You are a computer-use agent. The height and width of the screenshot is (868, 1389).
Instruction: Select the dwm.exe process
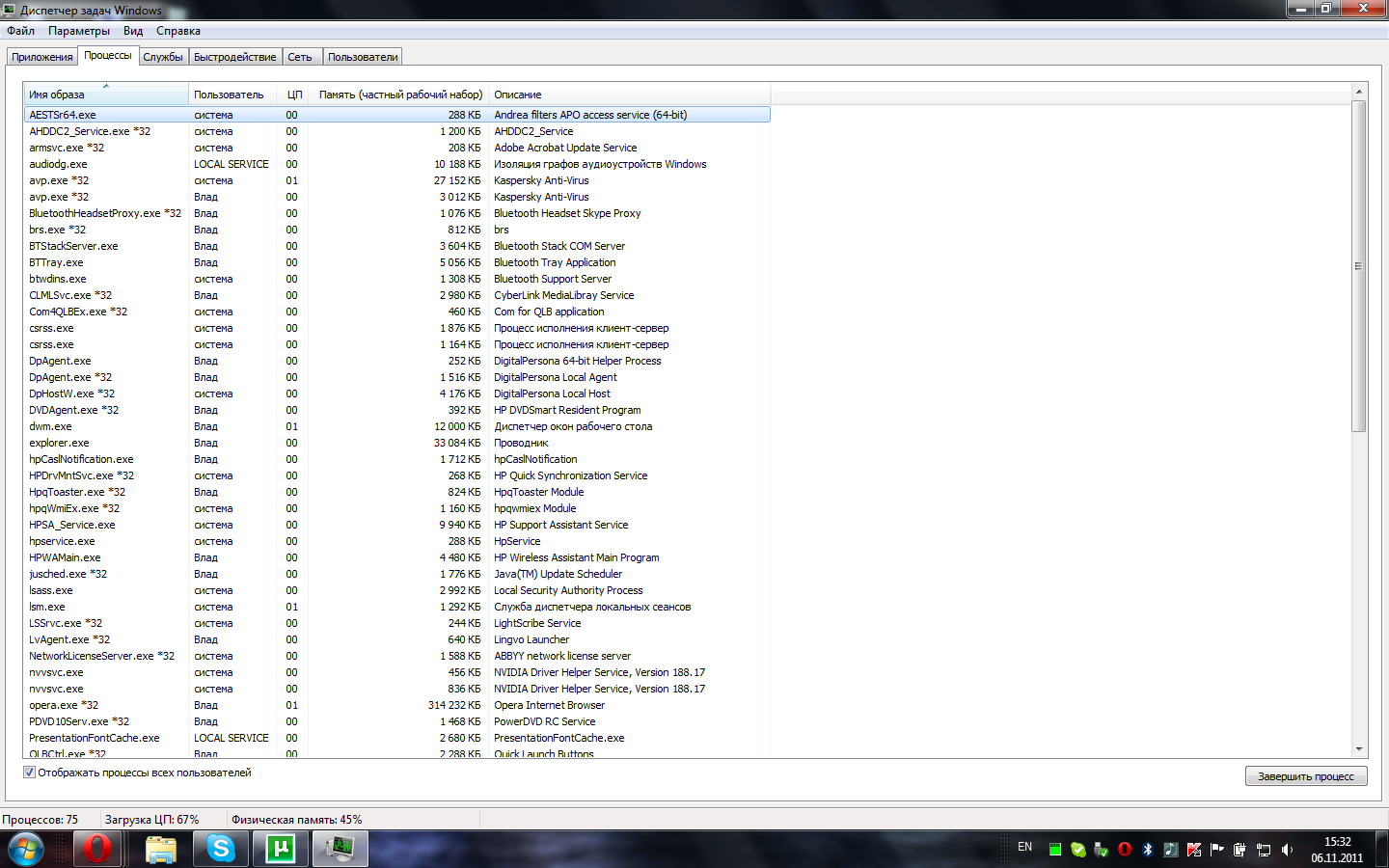396,426
